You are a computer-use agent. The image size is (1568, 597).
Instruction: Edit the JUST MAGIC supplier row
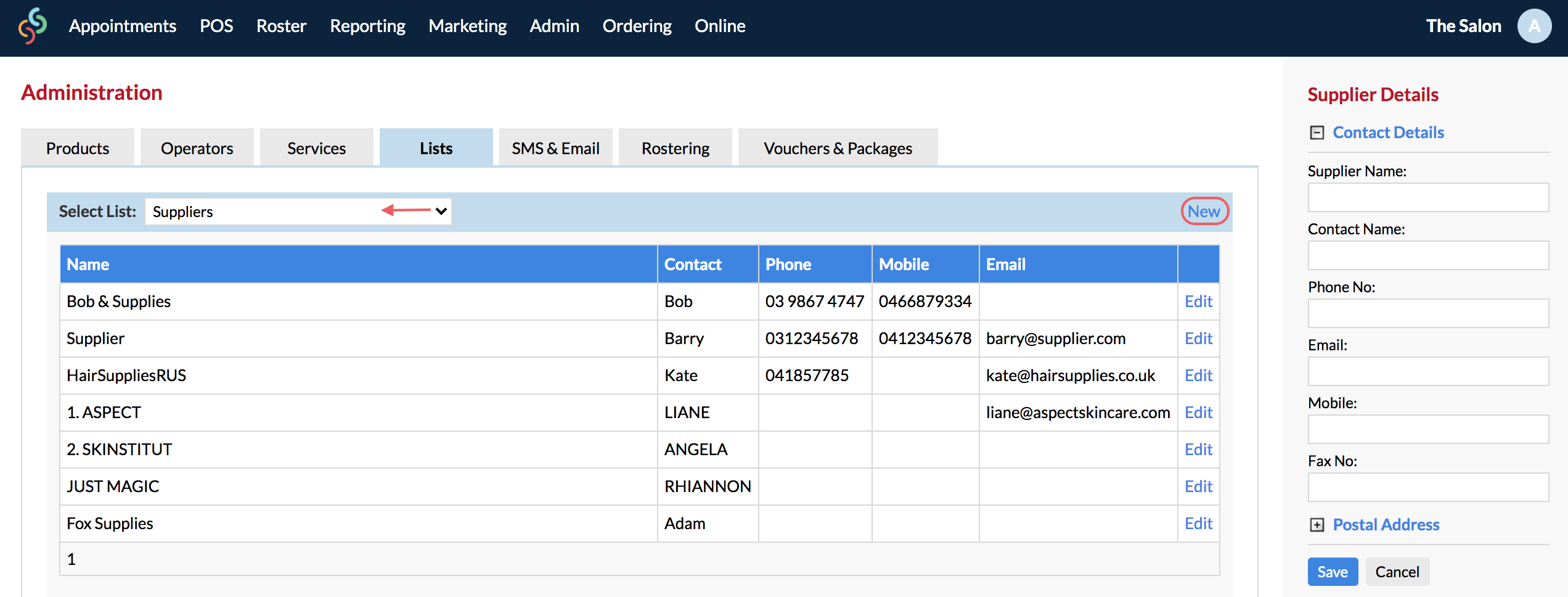pyautogui.click(x=1198, y=487)
